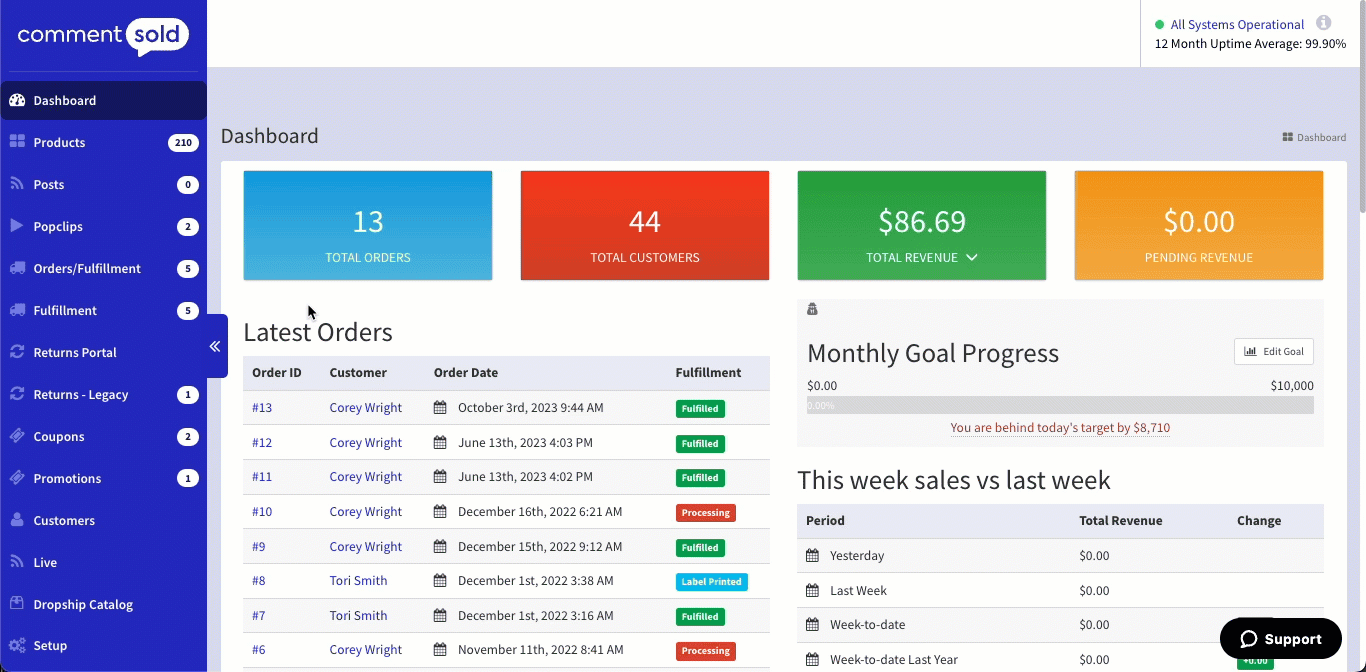This screenshot has width=1366, height=672.
Task: Open the Support chat button
Action: click(x=1280, y=639)
